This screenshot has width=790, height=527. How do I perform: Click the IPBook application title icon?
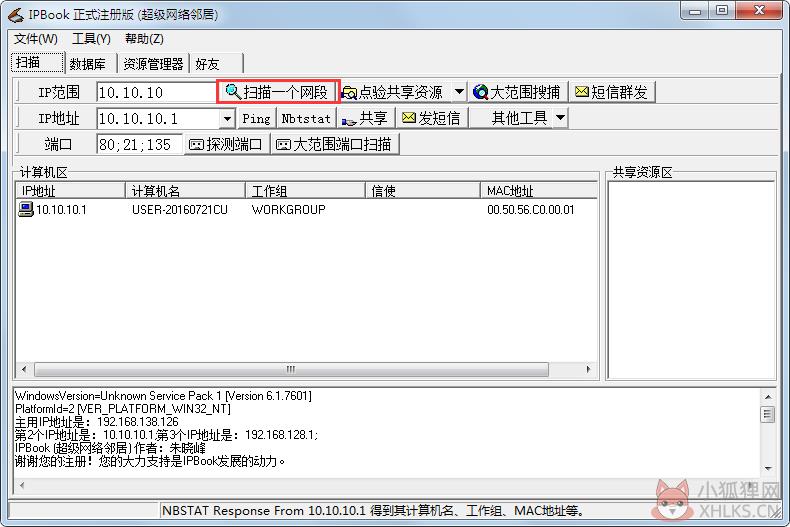[x=16, y=15]
